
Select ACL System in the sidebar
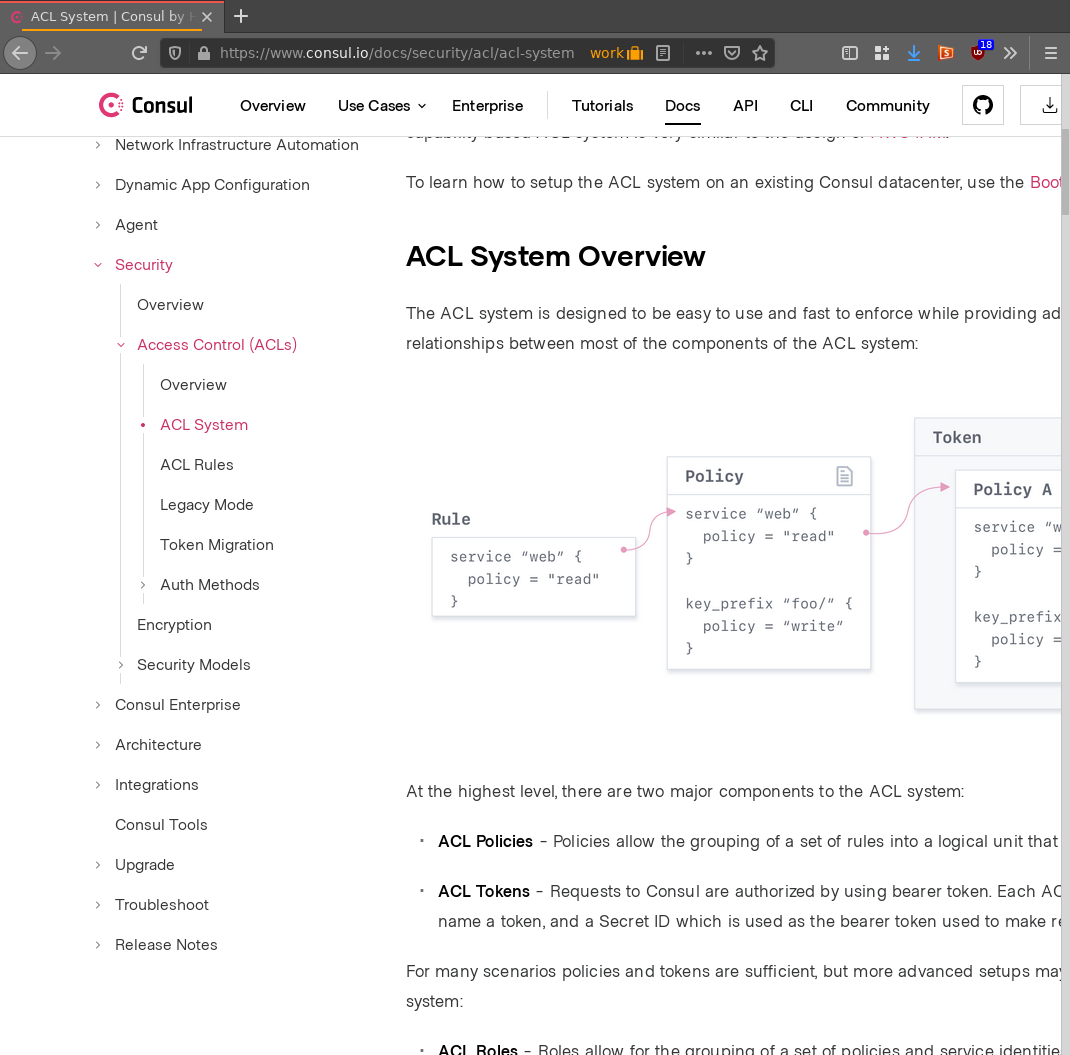pyautogui.click(x=203, y=424)
